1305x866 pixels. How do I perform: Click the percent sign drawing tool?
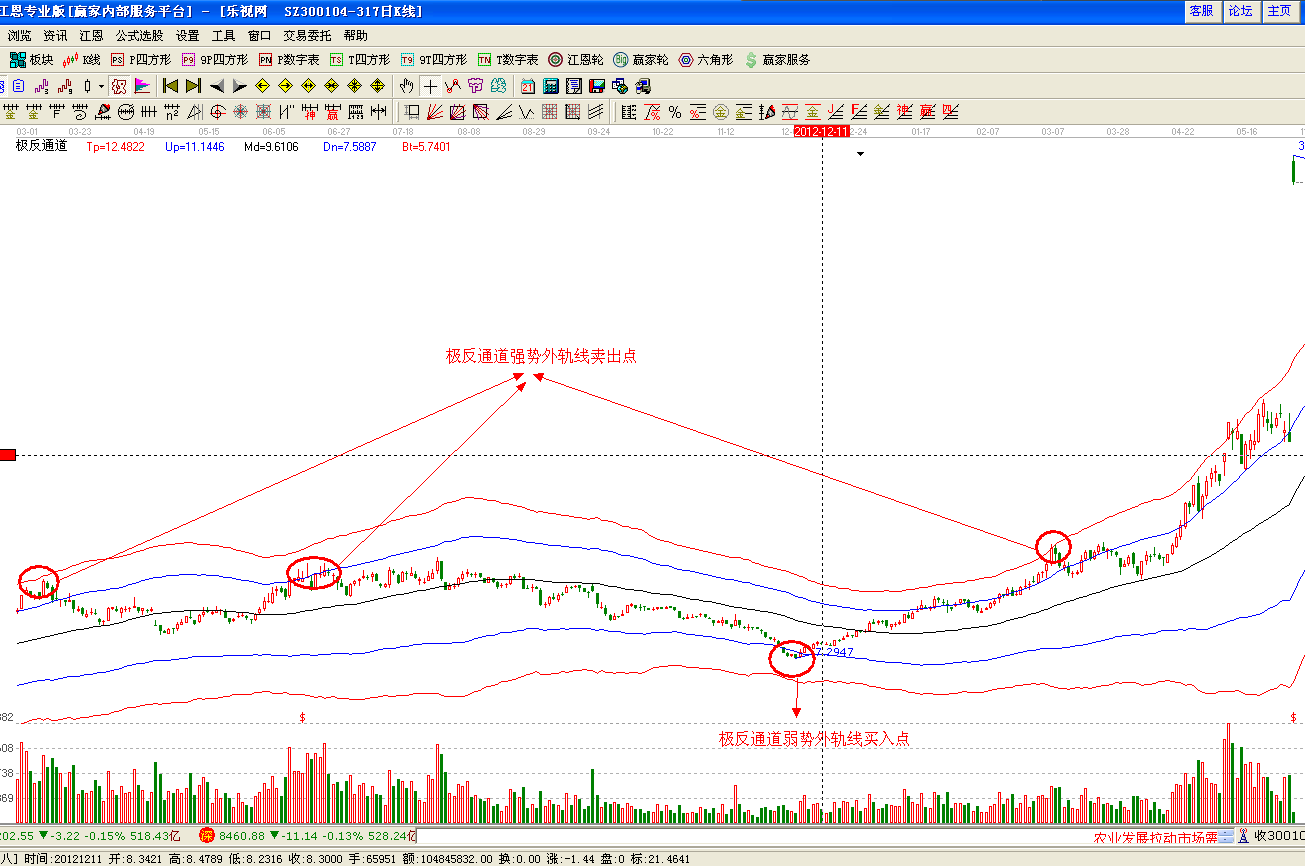674,111
